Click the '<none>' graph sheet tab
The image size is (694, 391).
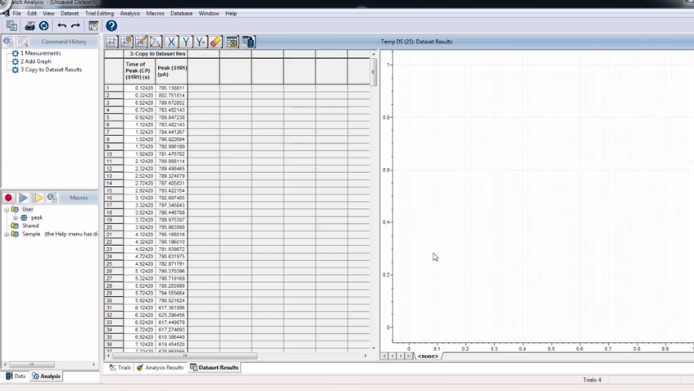428,356
